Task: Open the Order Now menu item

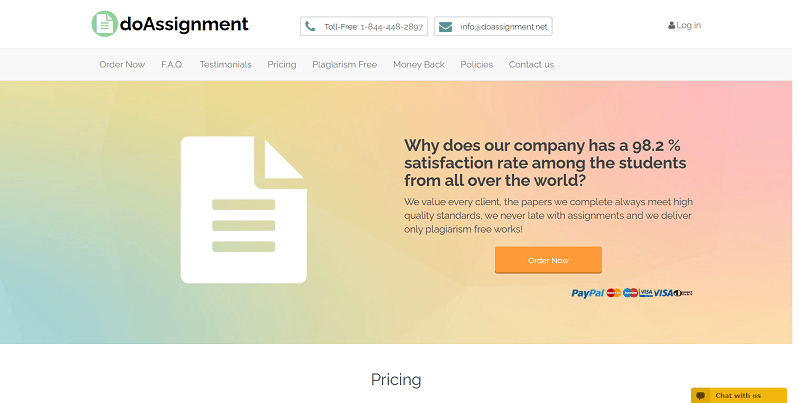Action: [122, 64]
